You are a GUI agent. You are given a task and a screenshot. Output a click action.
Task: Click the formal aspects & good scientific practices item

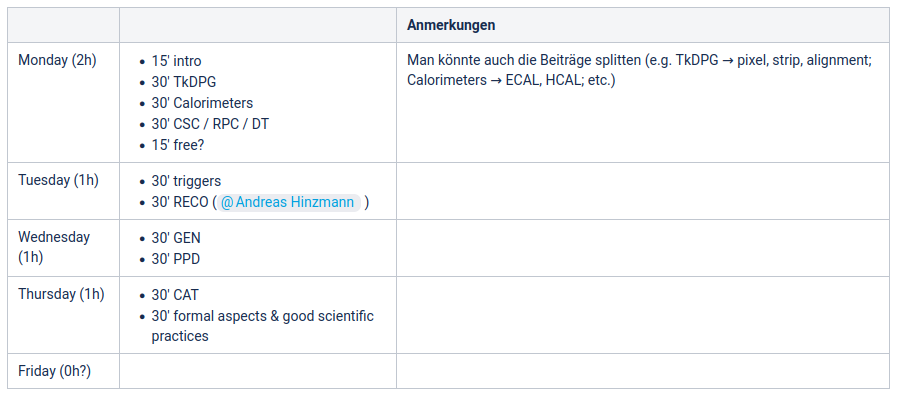[x=263, y=326]
